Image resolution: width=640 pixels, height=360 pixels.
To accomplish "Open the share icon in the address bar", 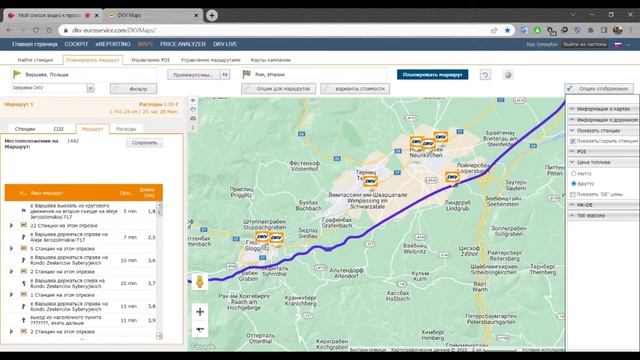I will 494,30.
